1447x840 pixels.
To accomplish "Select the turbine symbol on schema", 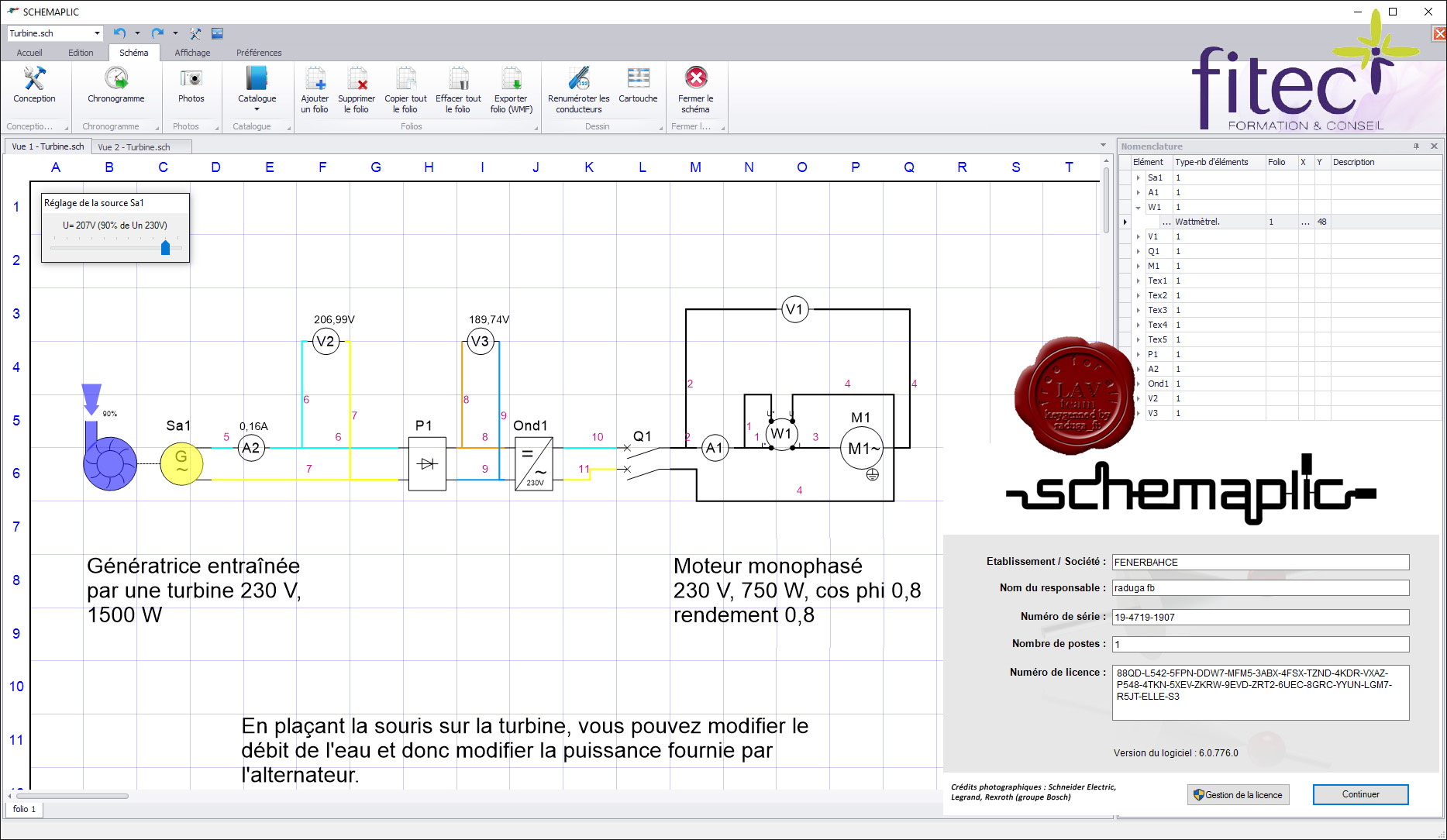I will pos(110,463).
